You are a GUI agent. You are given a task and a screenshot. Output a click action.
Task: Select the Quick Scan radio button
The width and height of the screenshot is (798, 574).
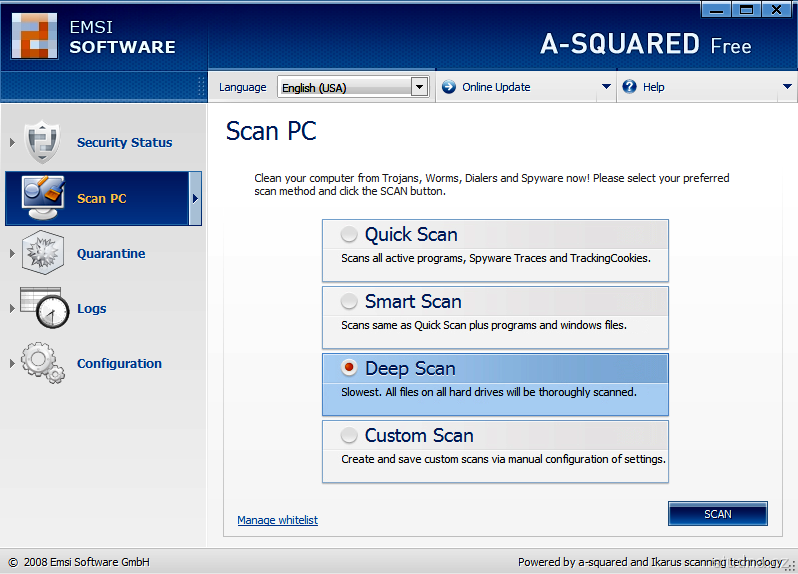pyautogui.click(x=349, y=235)
